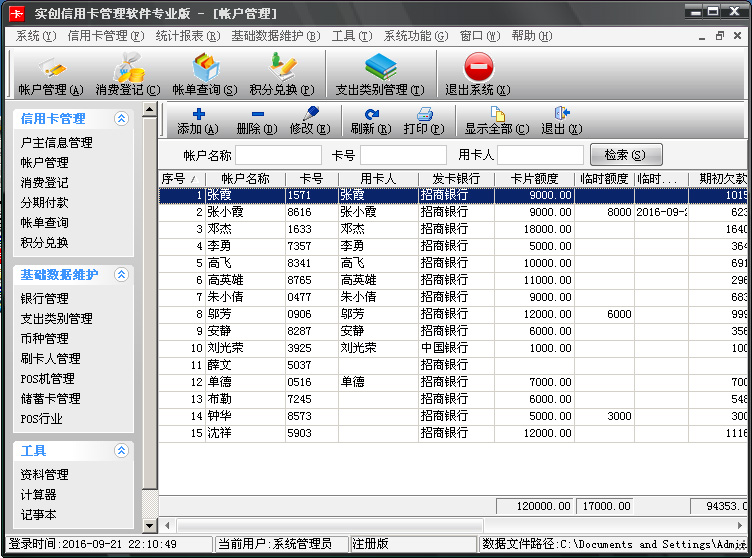This screenshot has width=752, height=558.
Task: Click the 检索 search button
Action: coord(626,155)
